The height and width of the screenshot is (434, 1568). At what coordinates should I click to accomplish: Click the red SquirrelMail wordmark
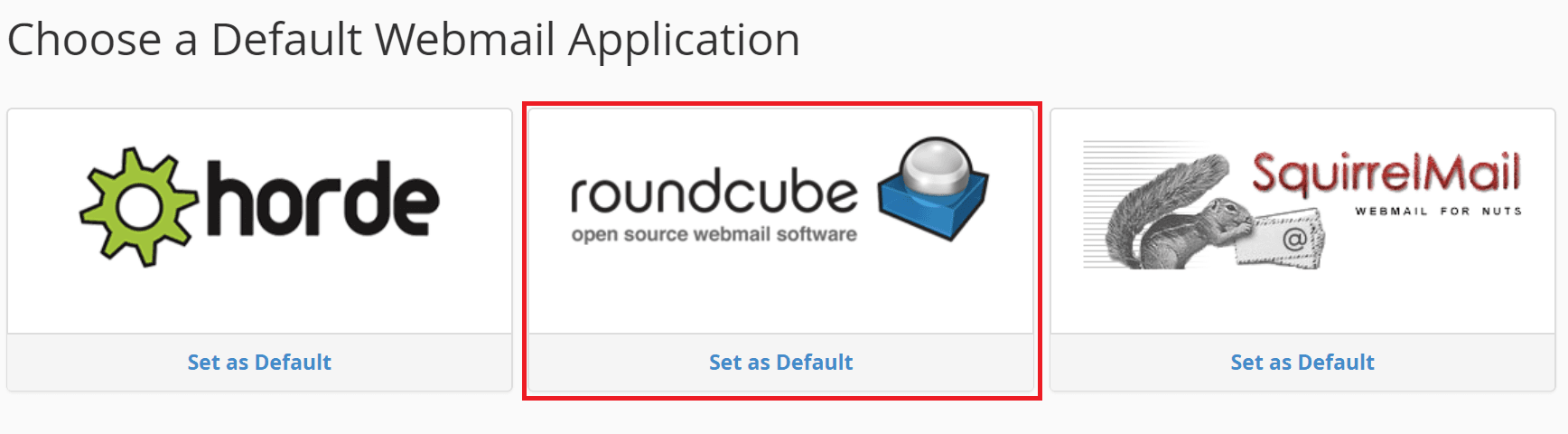[1386, 174]
